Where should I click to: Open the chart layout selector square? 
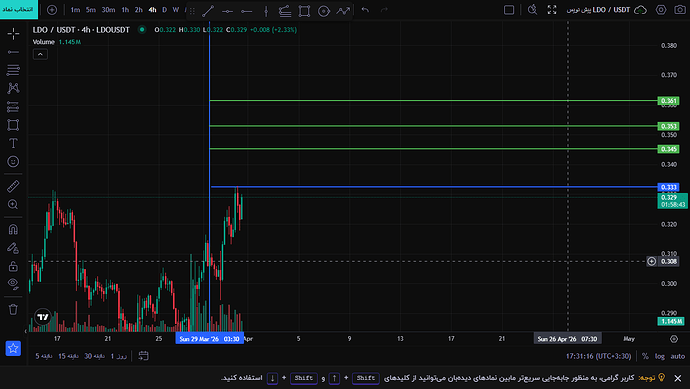pos(509,10)
